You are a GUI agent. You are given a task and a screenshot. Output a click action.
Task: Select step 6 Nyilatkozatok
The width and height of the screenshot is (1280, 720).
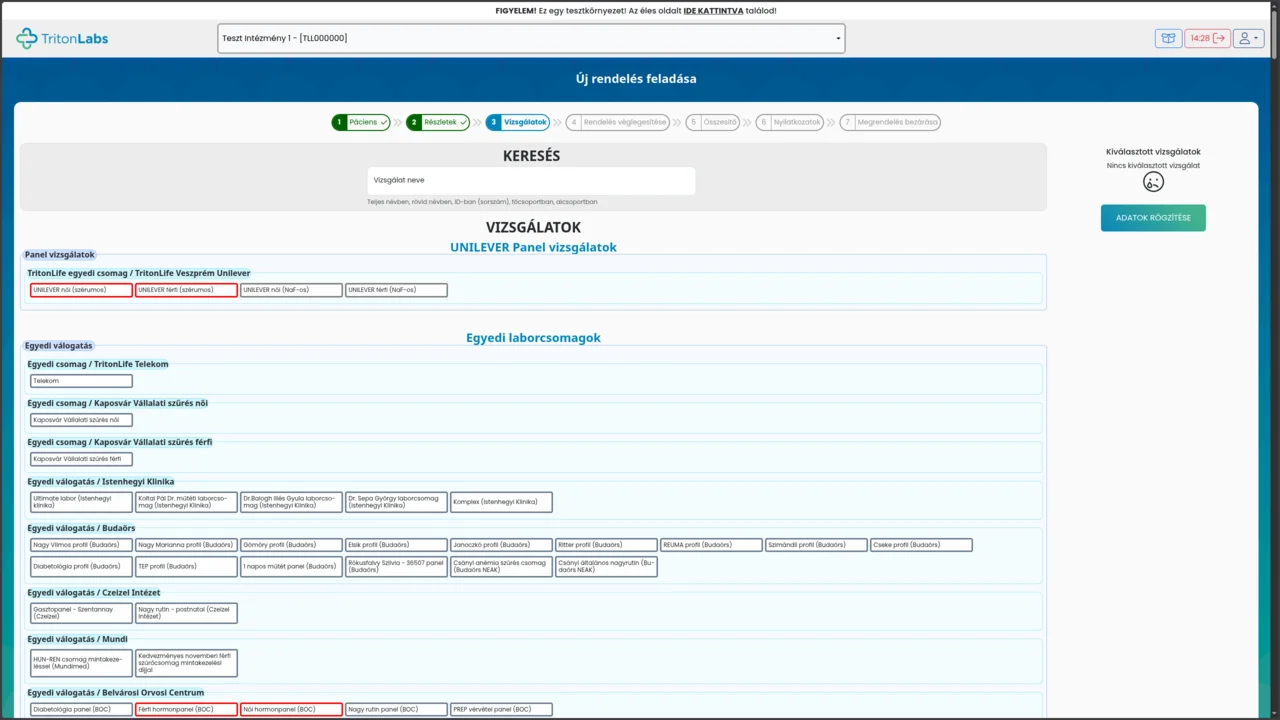(790, 122)
